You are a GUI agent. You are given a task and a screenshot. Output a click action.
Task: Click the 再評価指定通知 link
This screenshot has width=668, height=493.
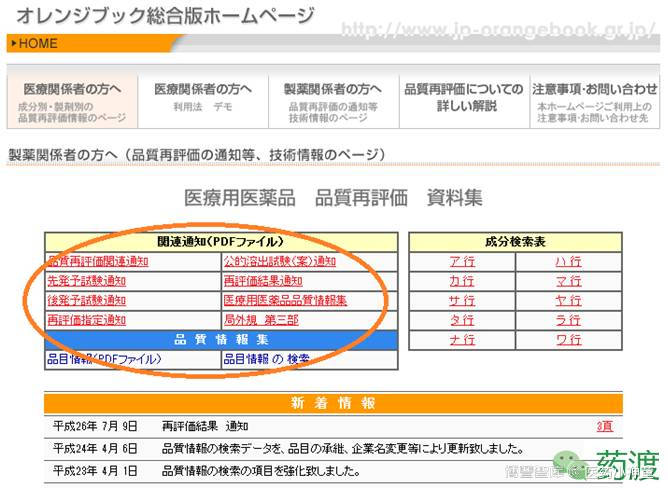pos(86,320)
